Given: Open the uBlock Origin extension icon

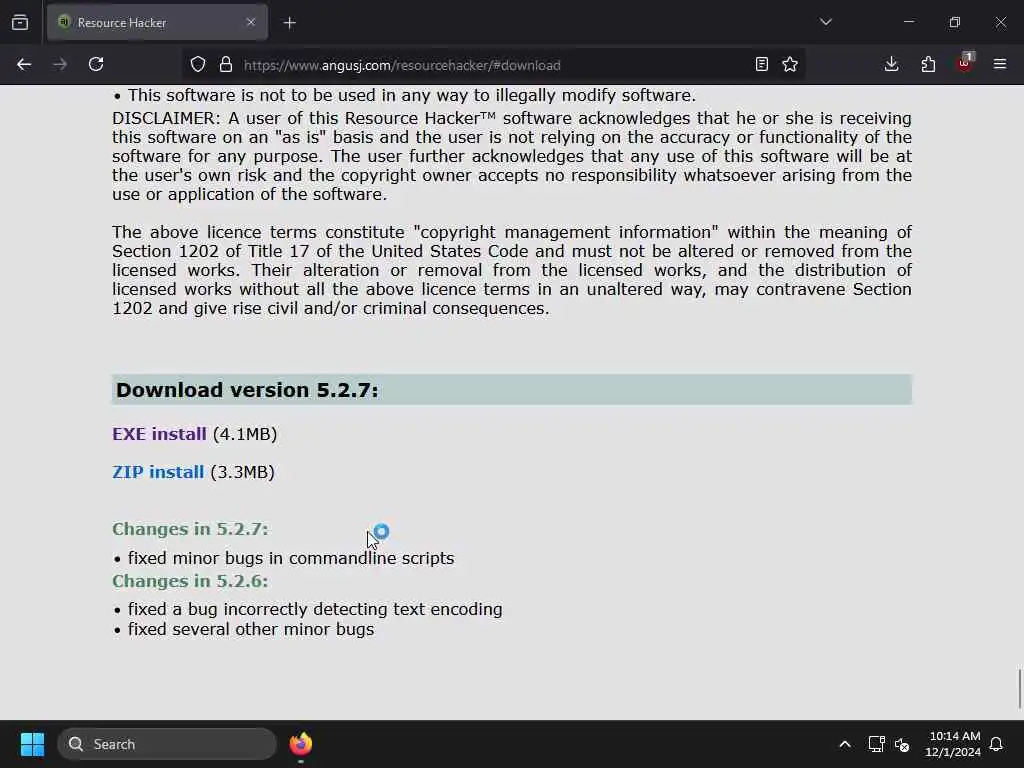Looking at the screenshot, I should (x=965, y=63).
